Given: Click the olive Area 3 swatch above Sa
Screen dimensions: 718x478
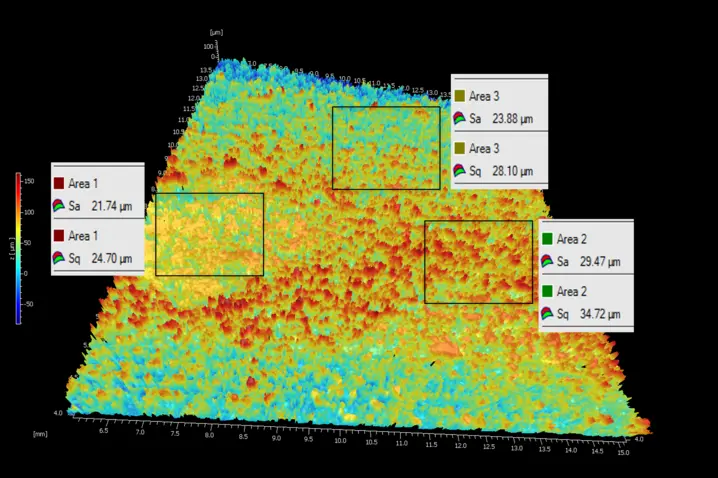Looking at the screenshot, I should [x=459, y=96].
